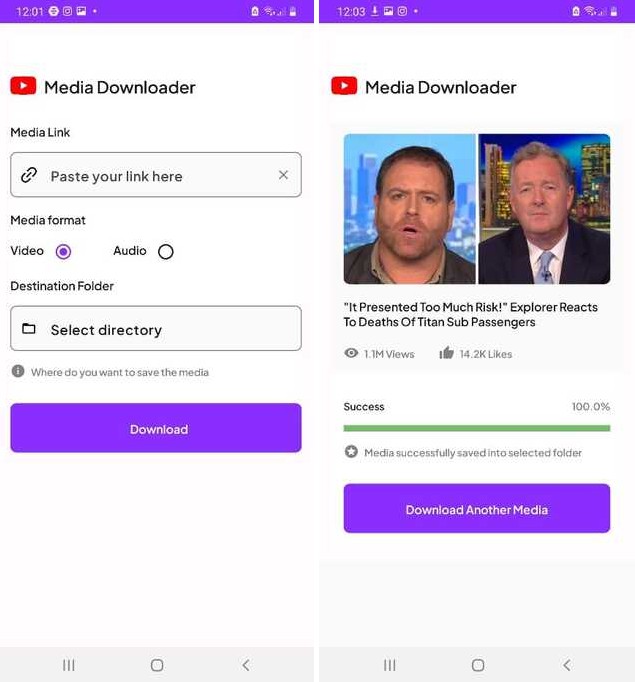Click the YouTube logo in right screen header
The width and height of the screenshot is (635, 682).
coord(344,86)
